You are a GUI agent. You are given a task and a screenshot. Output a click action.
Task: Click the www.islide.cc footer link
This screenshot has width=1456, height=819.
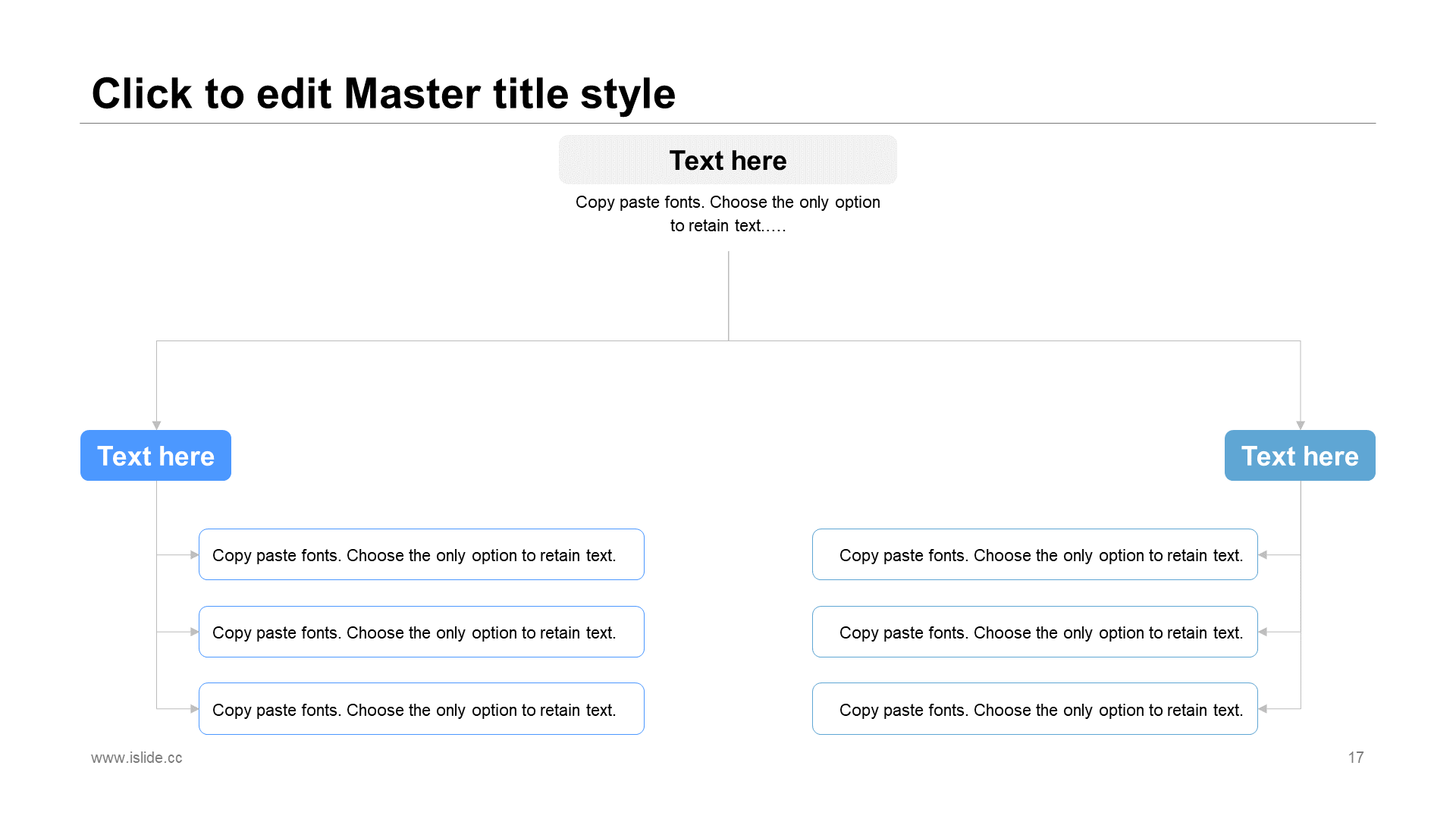[136, 758]
